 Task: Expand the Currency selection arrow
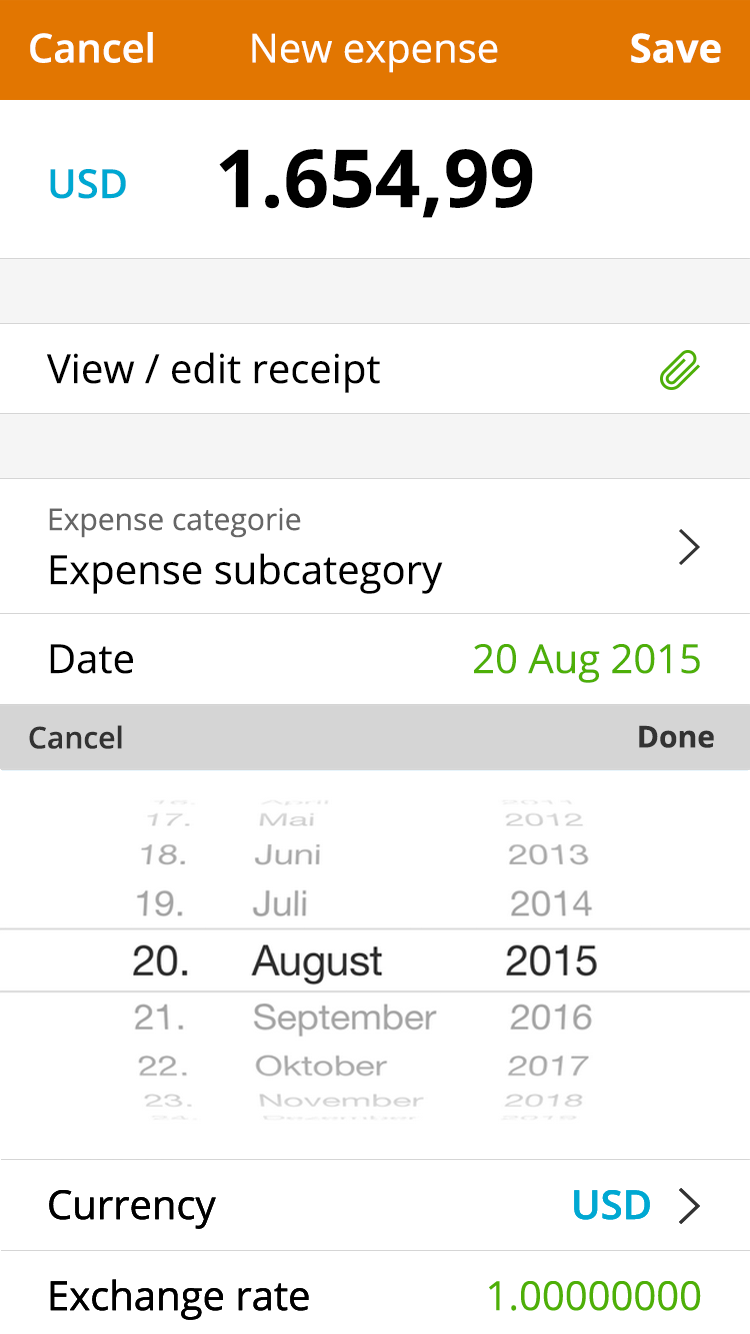pyautogui.click(x=688, y=1206)
